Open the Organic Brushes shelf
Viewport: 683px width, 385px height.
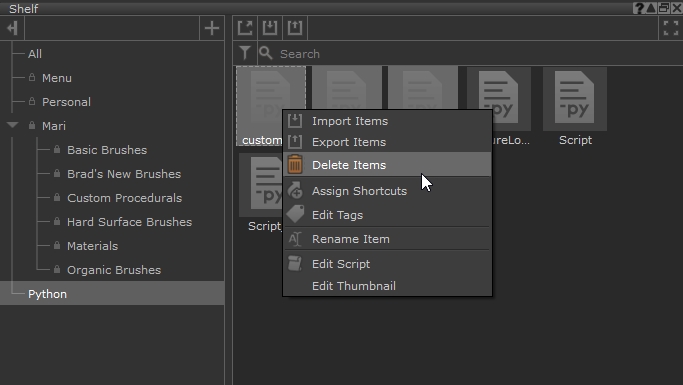pos(114,270)
